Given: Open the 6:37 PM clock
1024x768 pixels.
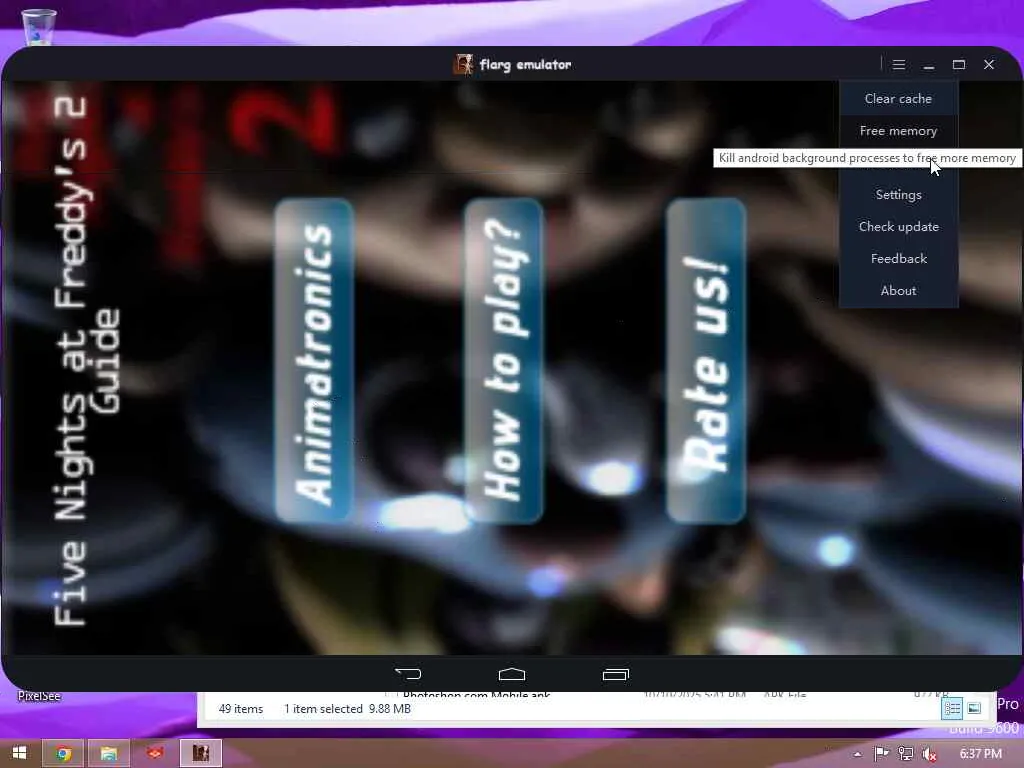Looking at the screenshot, I should [980, 754].
